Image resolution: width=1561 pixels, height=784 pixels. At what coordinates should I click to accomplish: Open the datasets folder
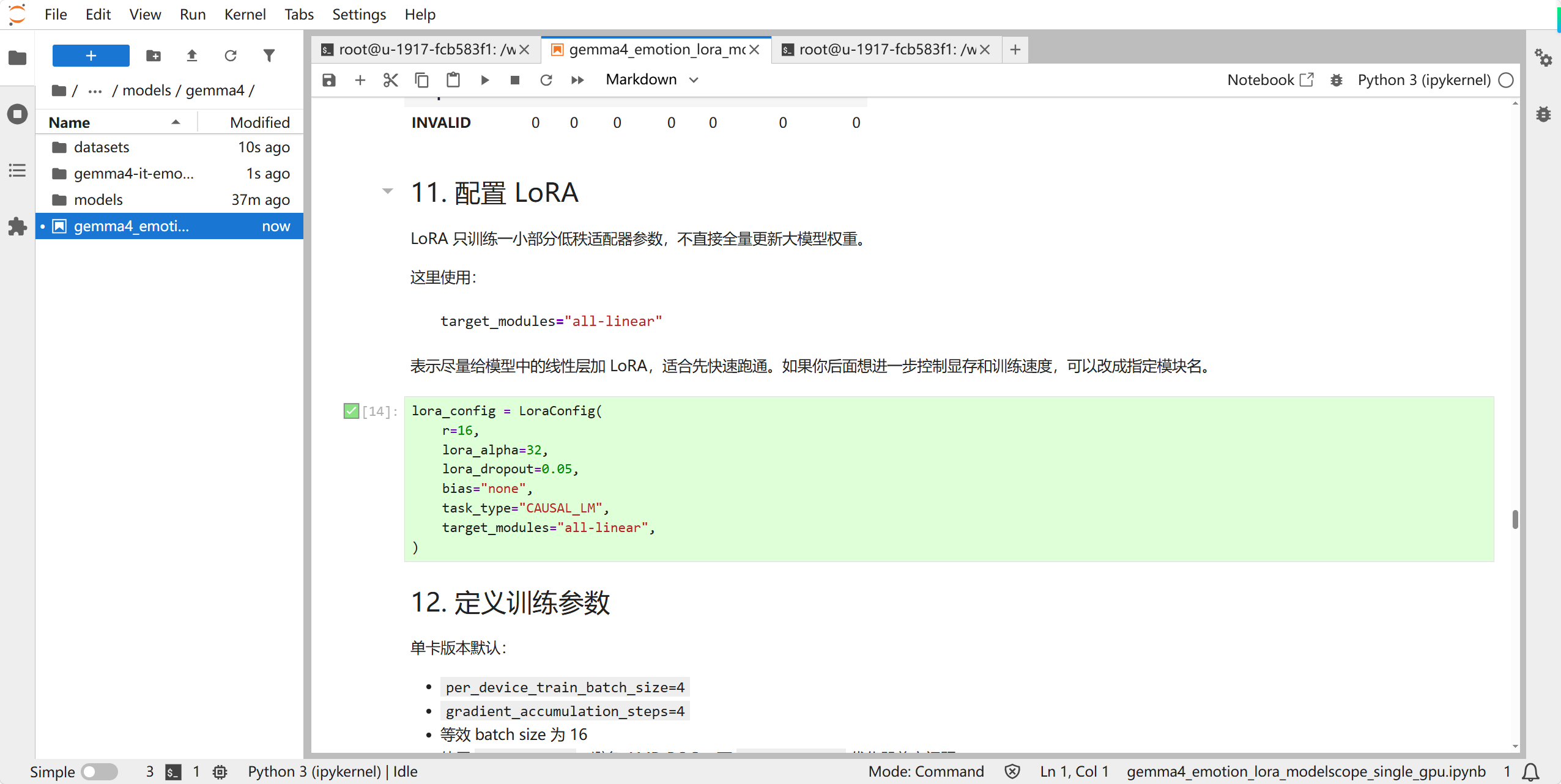pos(169,147)
